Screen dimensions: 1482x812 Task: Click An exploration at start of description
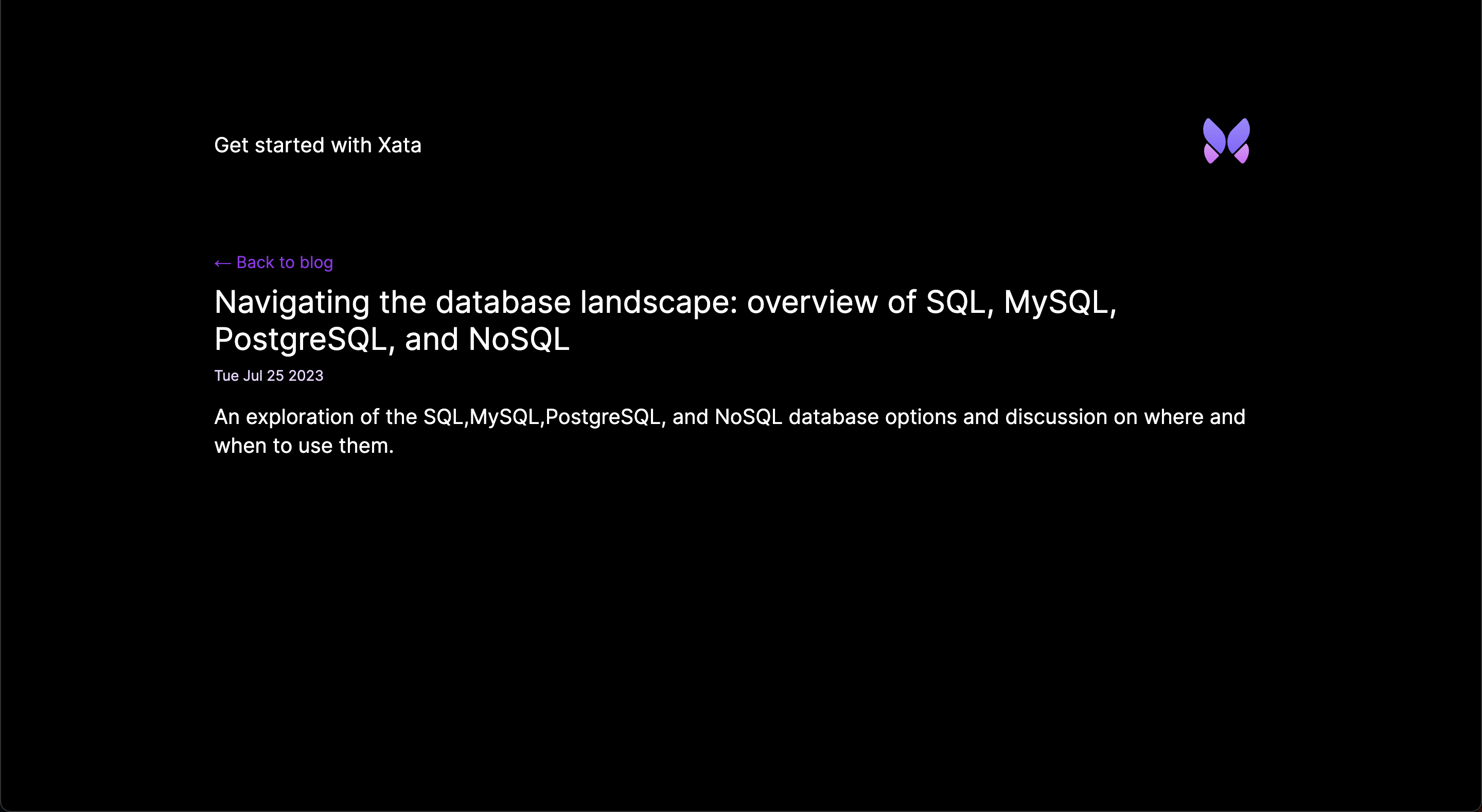pos(284,417)
